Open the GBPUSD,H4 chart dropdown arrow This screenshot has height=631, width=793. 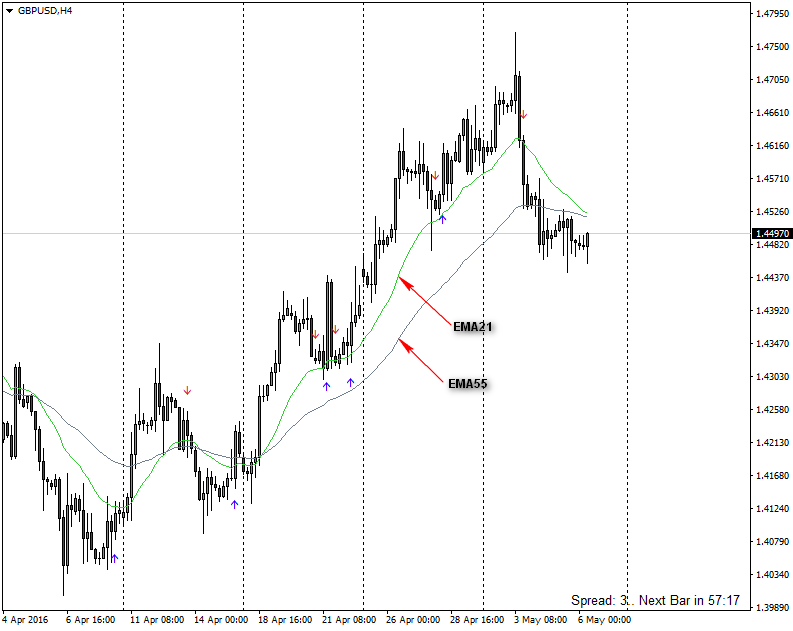point(10,11)
